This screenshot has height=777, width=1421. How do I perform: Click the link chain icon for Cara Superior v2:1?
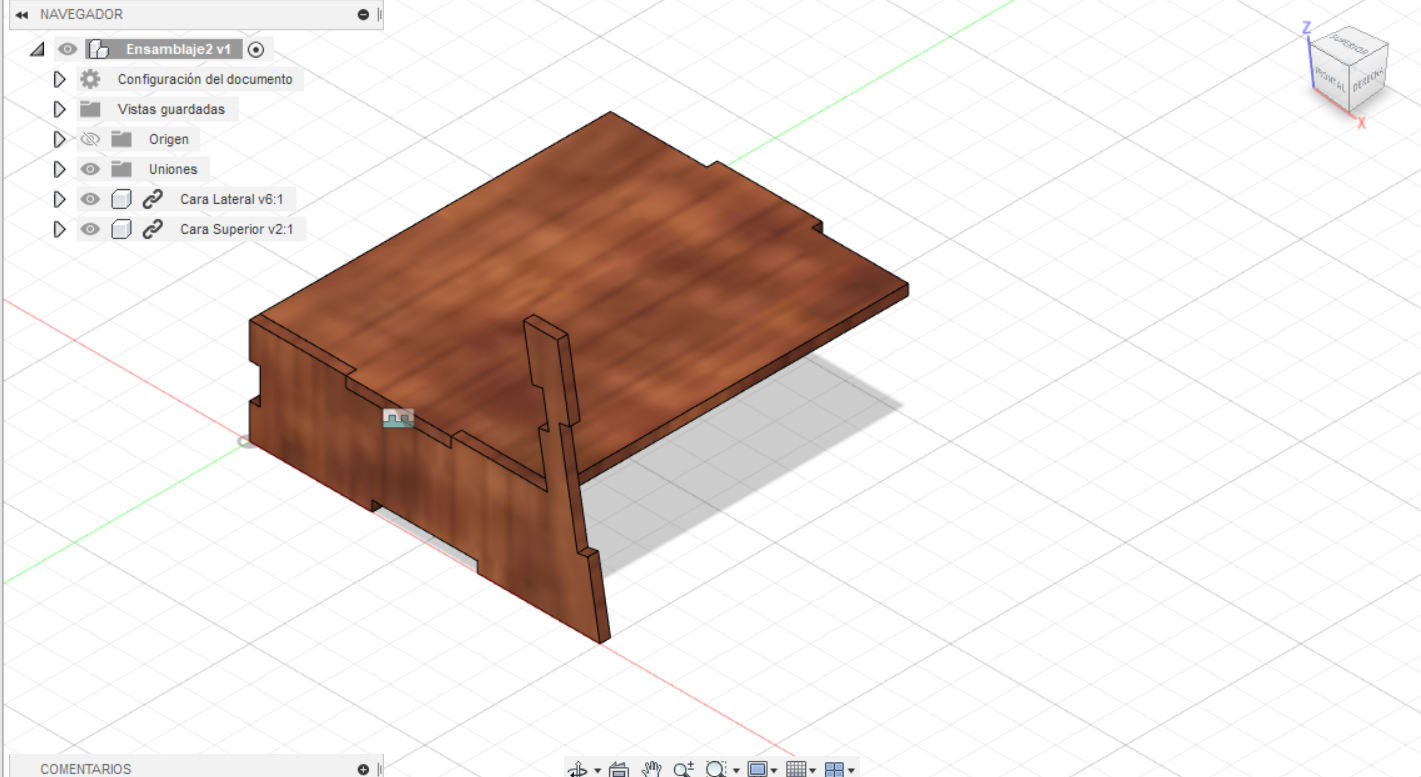pyautogui.click(x=153, y=229)
